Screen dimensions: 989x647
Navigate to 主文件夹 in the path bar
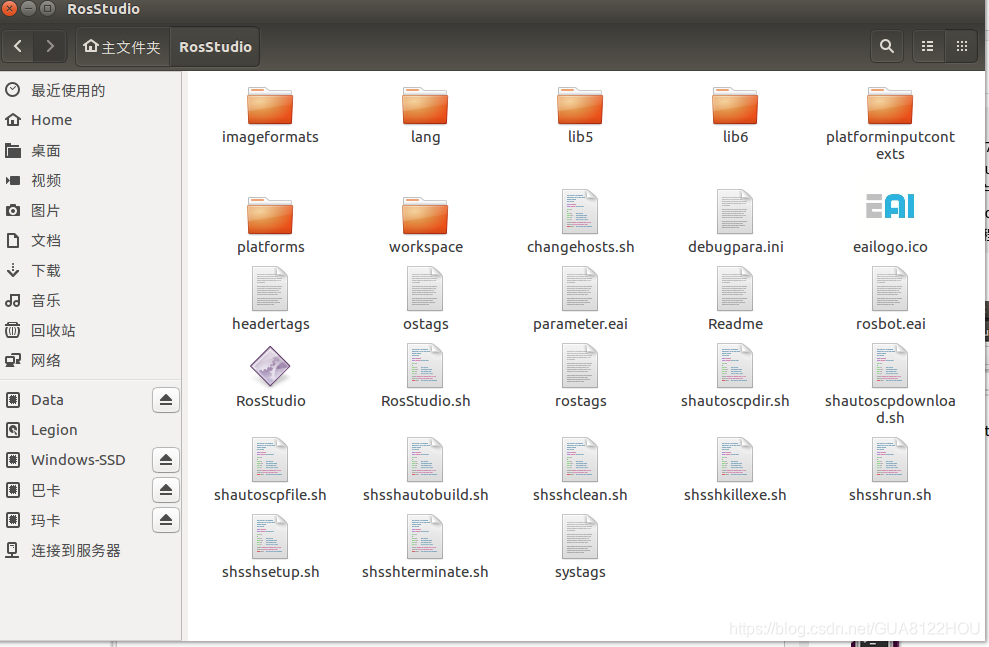122,47
